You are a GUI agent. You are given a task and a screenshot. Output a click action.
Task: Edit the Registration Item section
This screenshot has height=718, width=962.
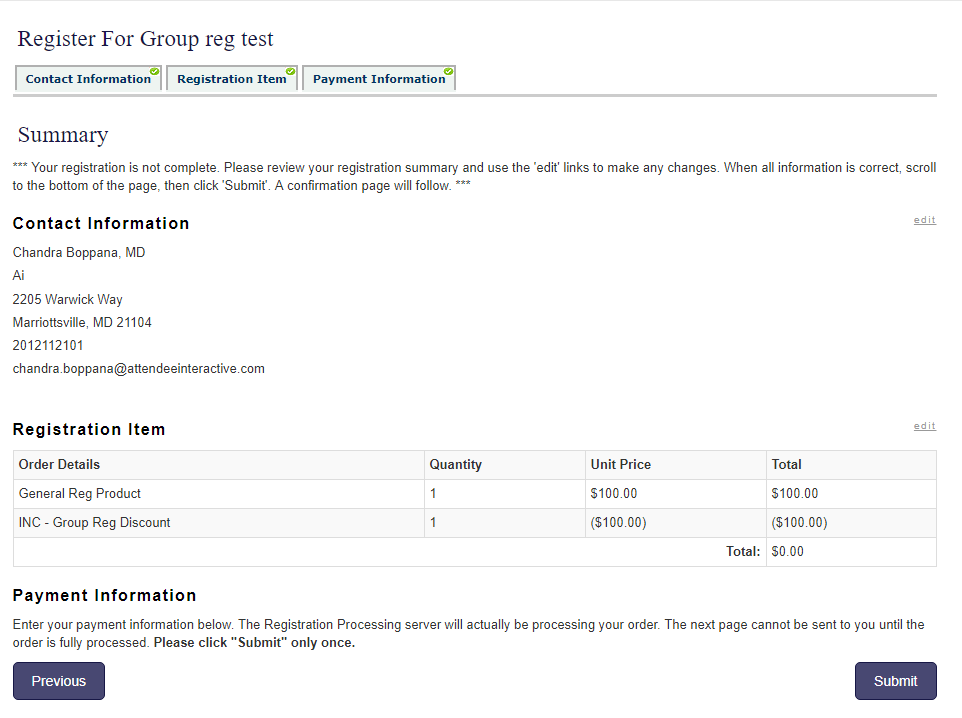924,426
